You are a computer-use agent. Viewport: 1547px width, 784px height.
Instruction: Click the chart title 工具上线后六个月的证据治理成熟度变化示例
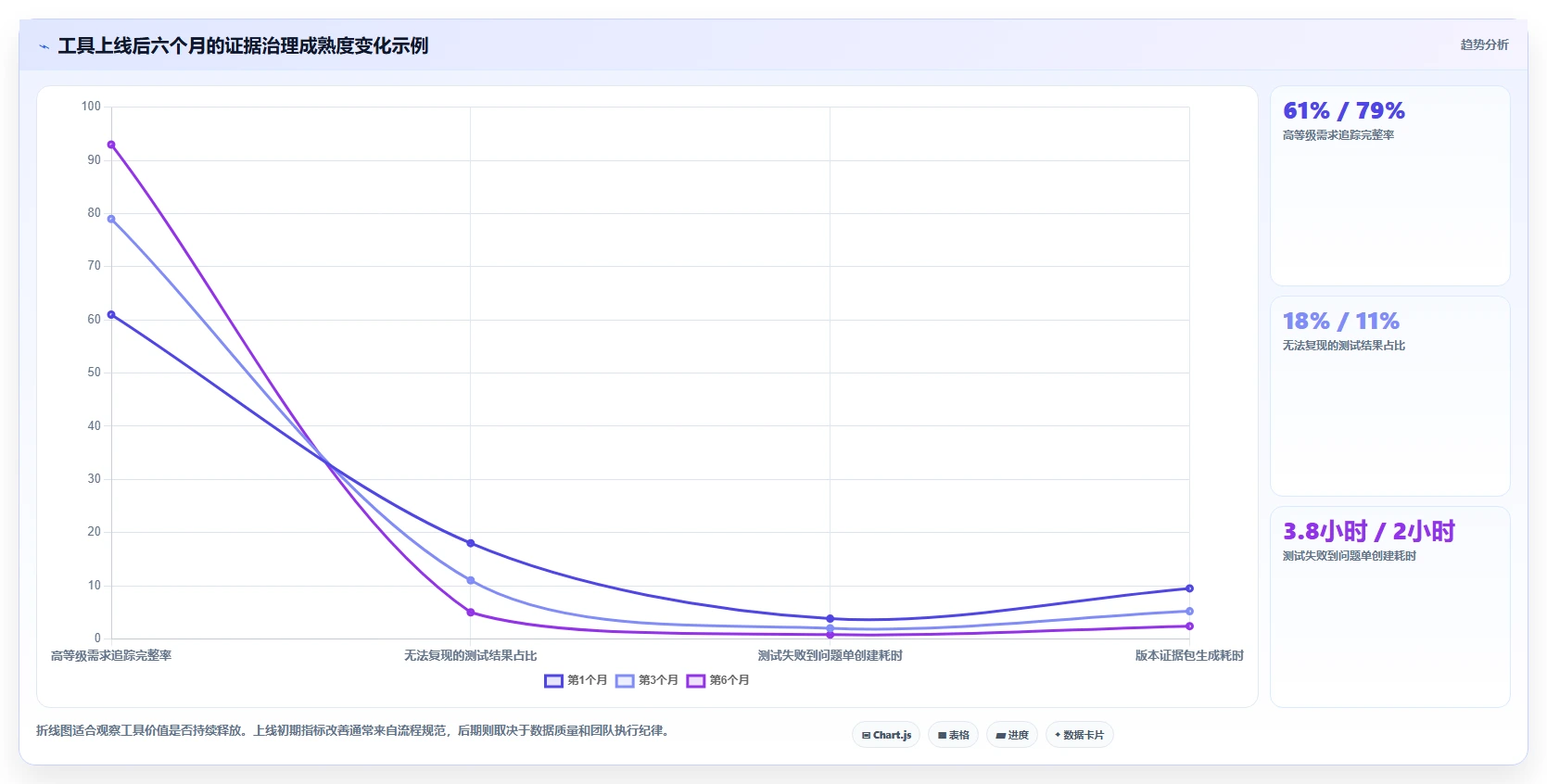(x=243, y=46)
